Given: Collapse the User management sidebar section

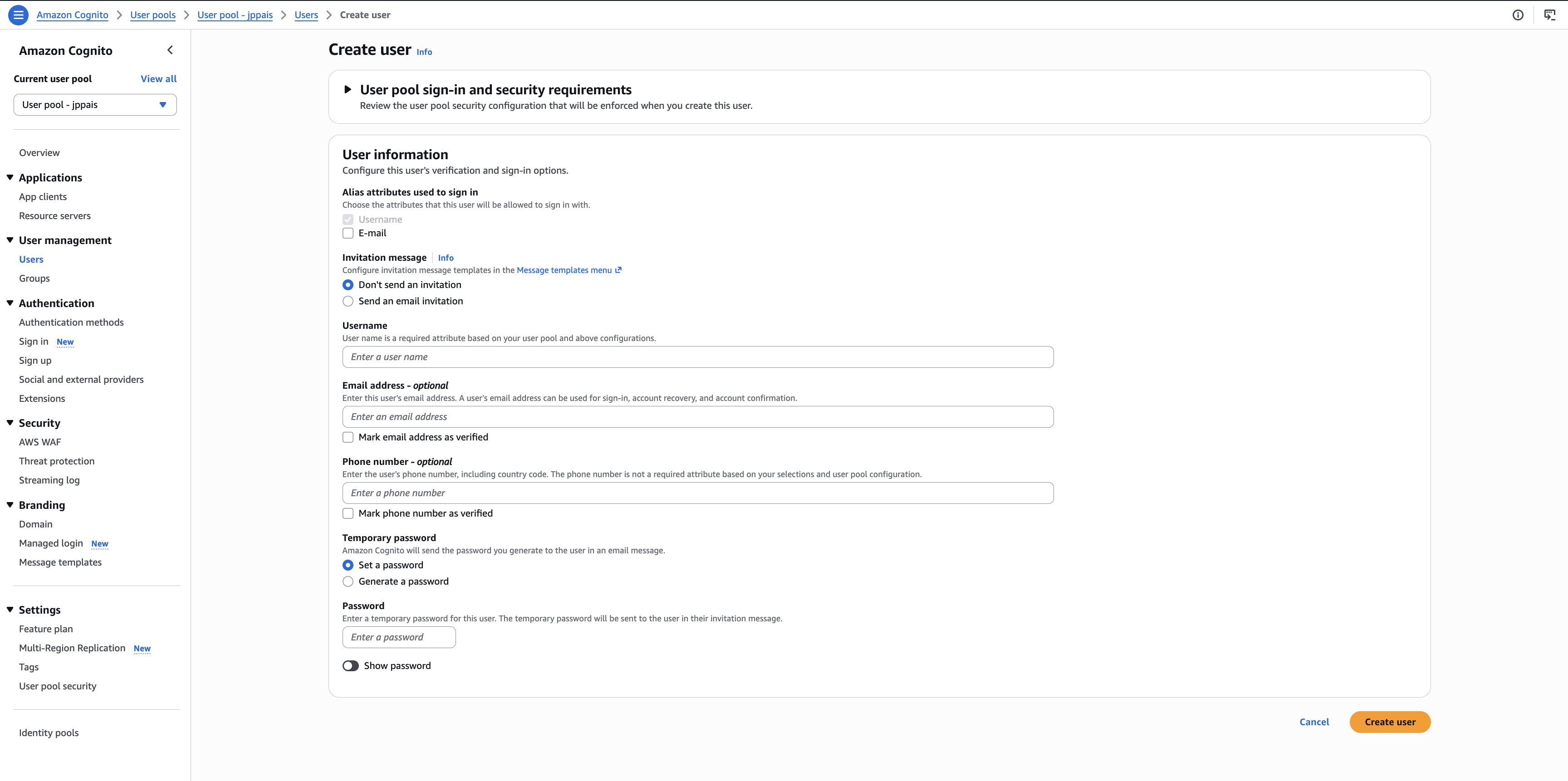Looking at the screenshot, I should (x=10, y=240).
